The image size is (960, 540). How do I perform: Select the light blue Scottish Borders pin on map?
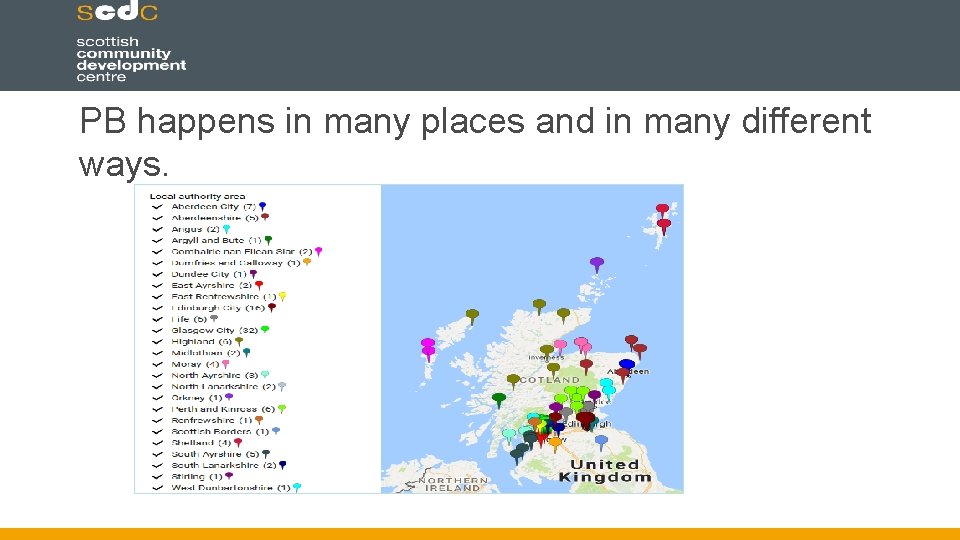point(602,442)
